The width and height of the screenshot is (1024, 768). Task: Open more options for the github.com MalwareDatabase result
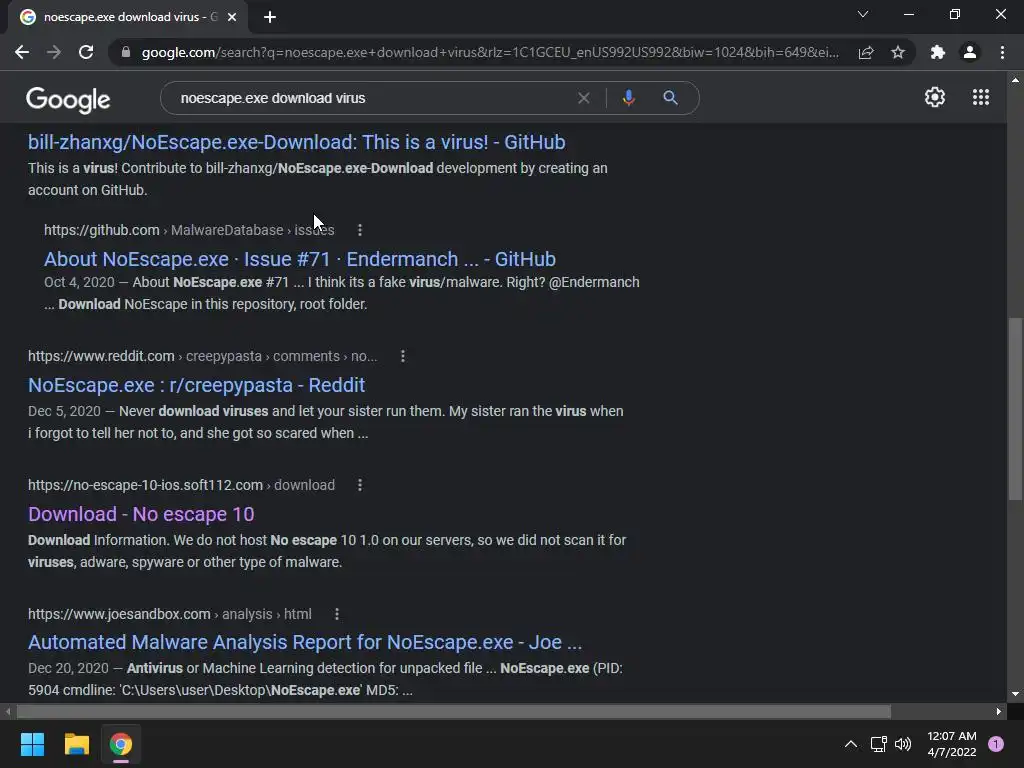[360, 230]
